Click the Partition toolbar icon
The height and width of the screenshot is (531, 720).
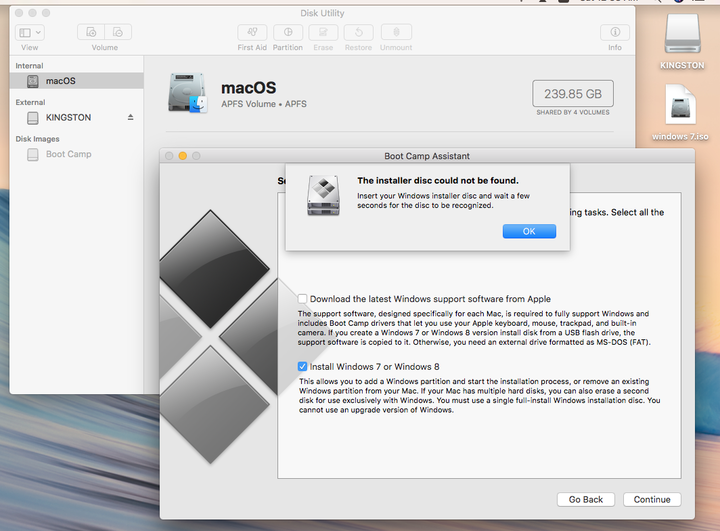click(x=288, y=32)
